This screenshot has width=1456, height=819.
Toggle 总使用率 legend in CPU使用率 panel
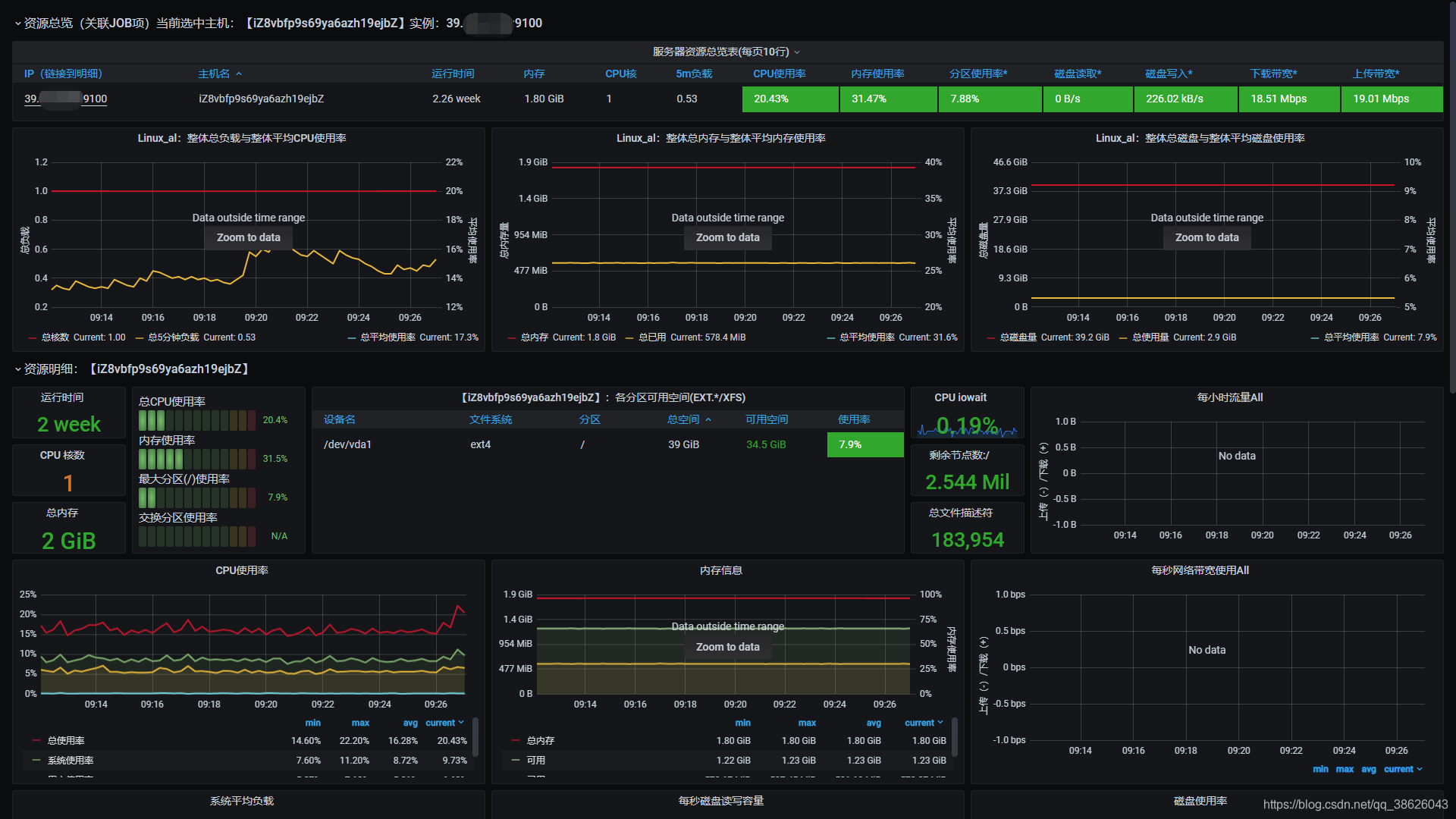[66, 741]
